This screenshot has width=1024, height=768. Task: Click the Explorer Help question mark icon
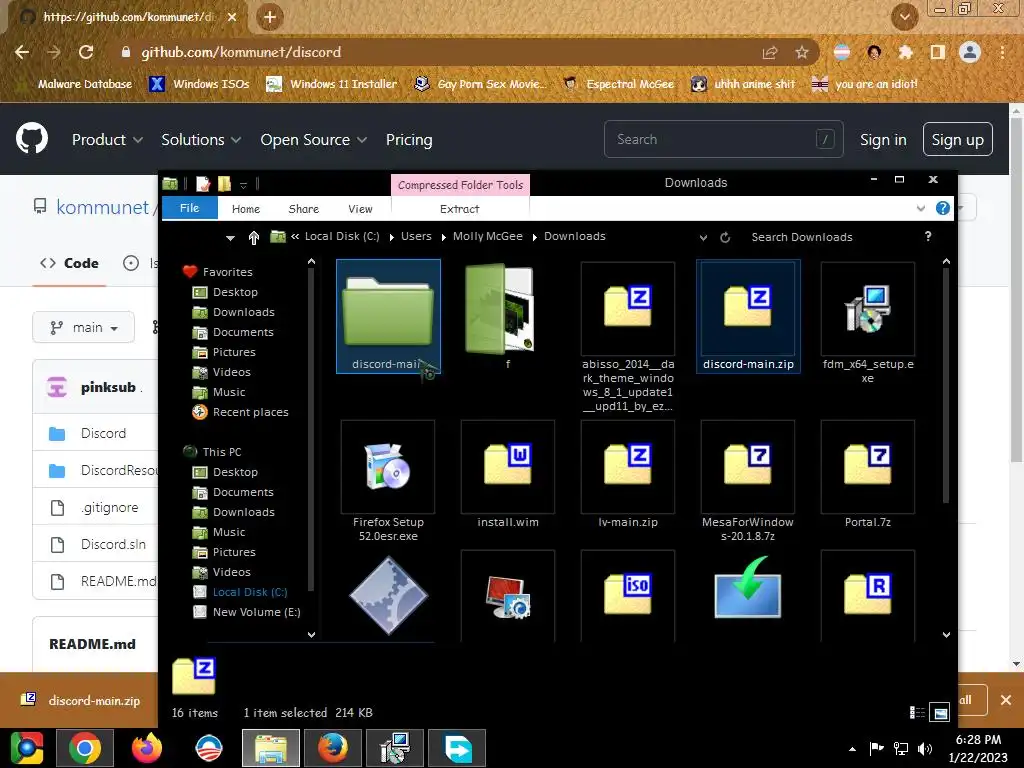(942, 208)
